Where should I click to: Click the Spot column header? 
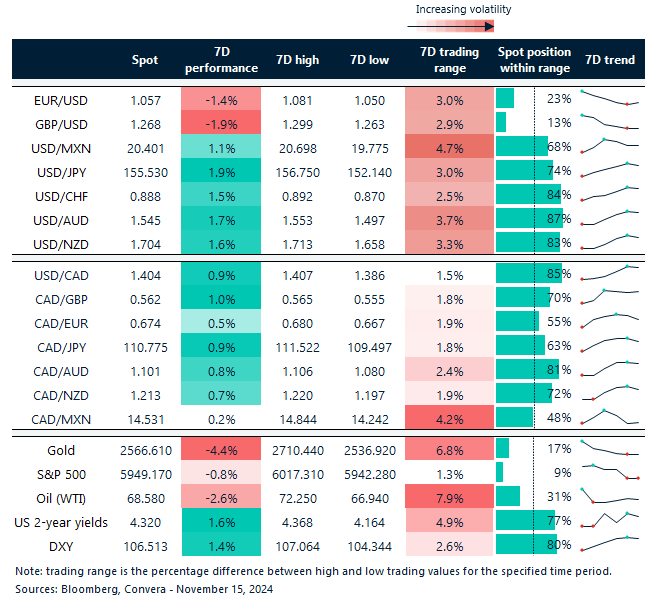click(x=145, y=60)
